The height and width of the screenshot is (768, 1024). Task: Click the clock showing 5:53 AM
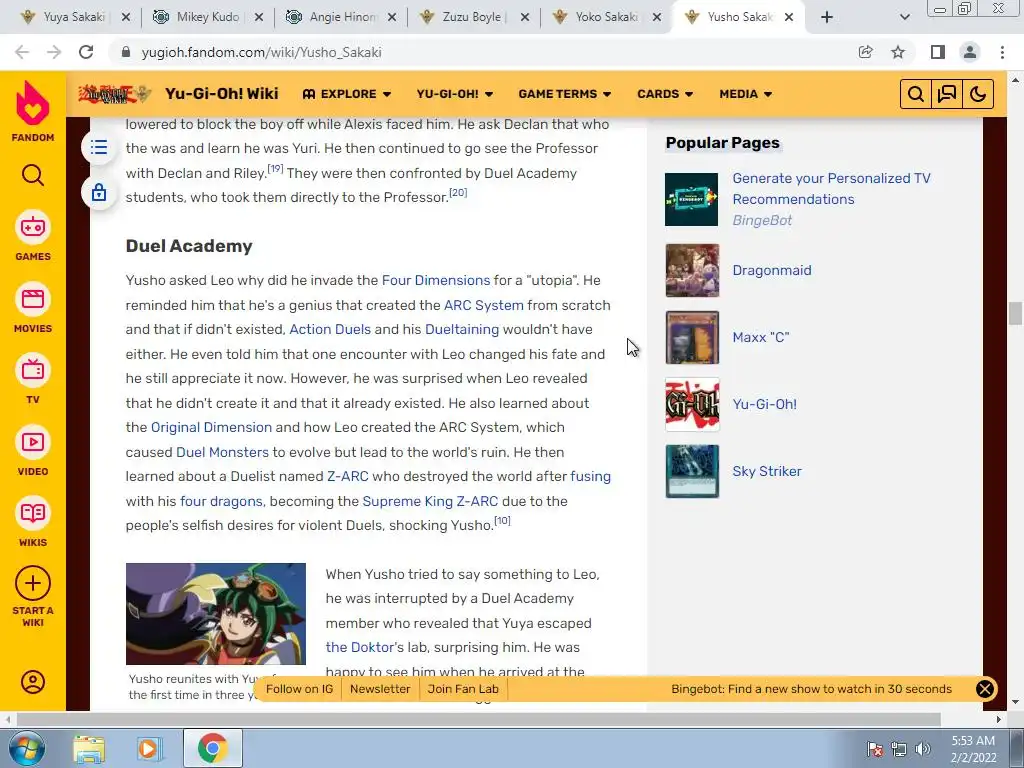(973, 741)
